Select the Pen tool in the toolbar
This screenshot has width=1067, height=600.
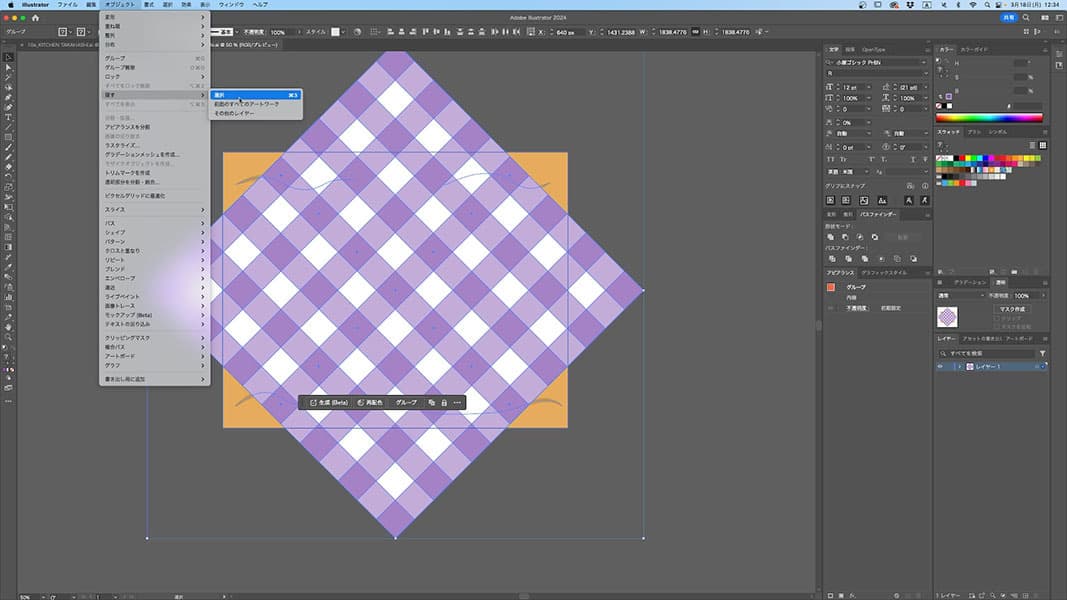point(8,97)
